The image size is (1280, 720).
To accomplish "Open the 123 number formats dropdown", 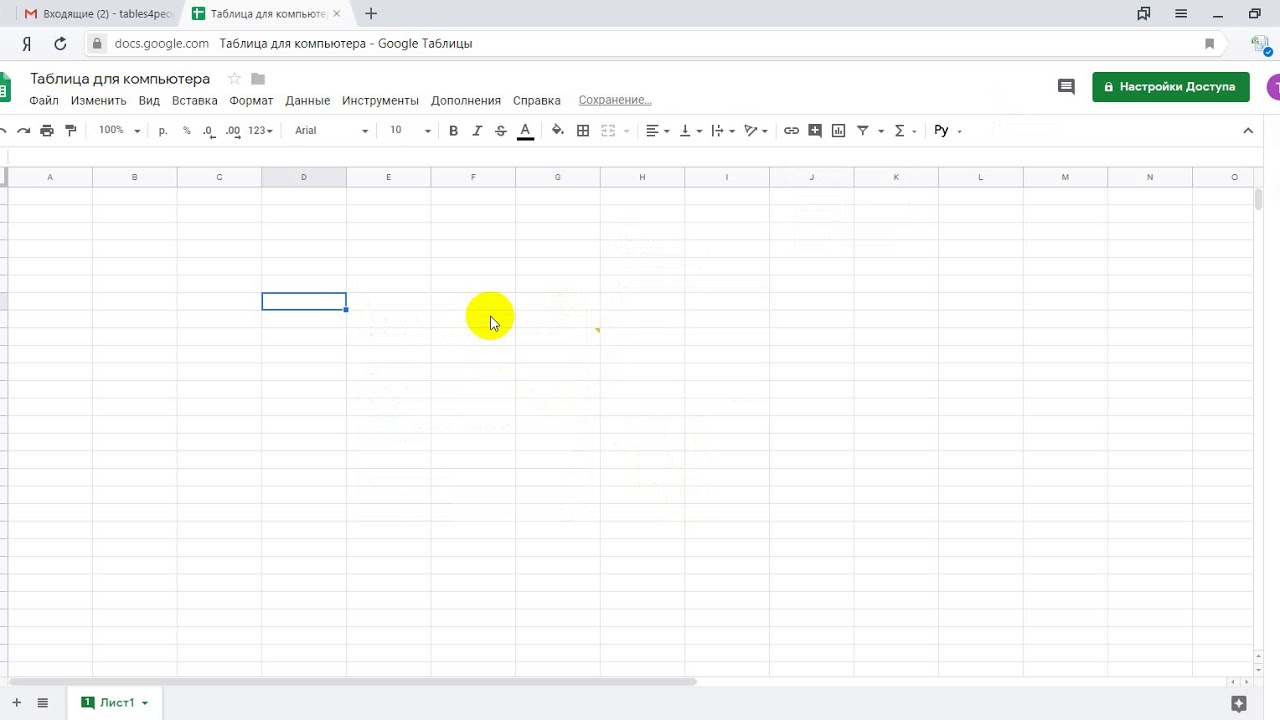I will (260, 130).
